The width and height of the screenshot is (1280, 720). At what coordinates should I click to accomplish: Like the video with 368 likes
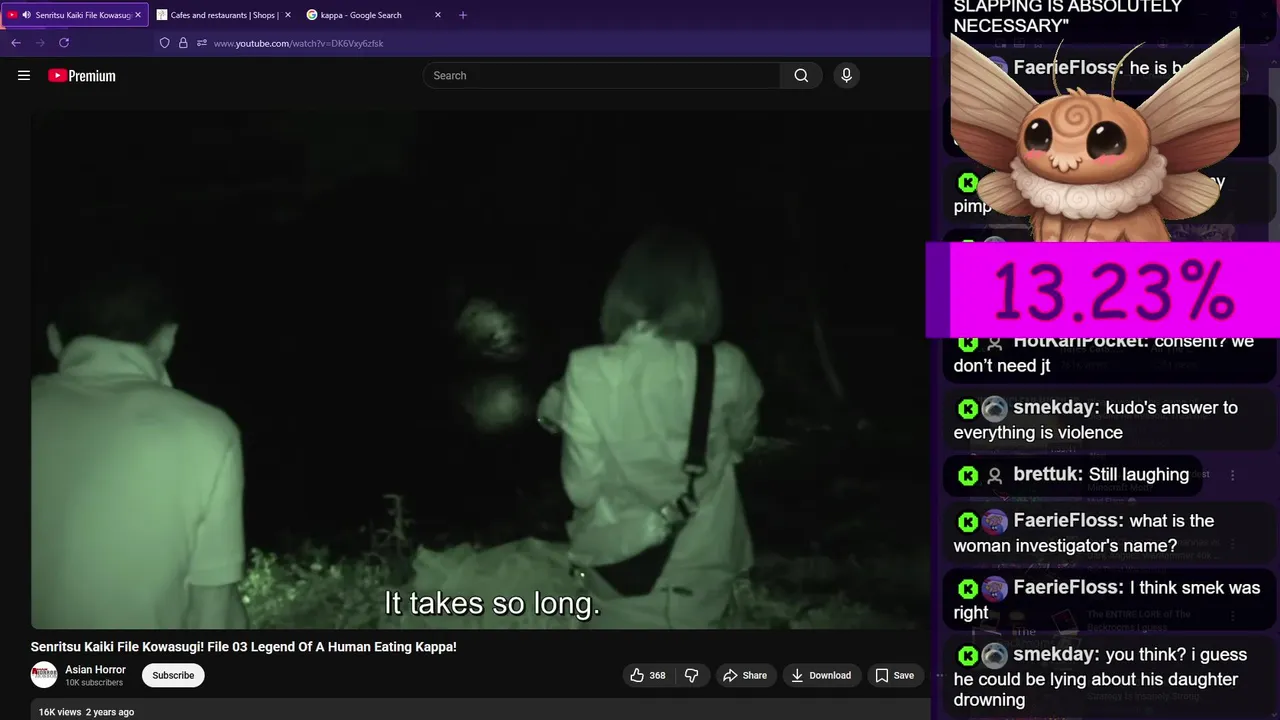tap(647, 675)
